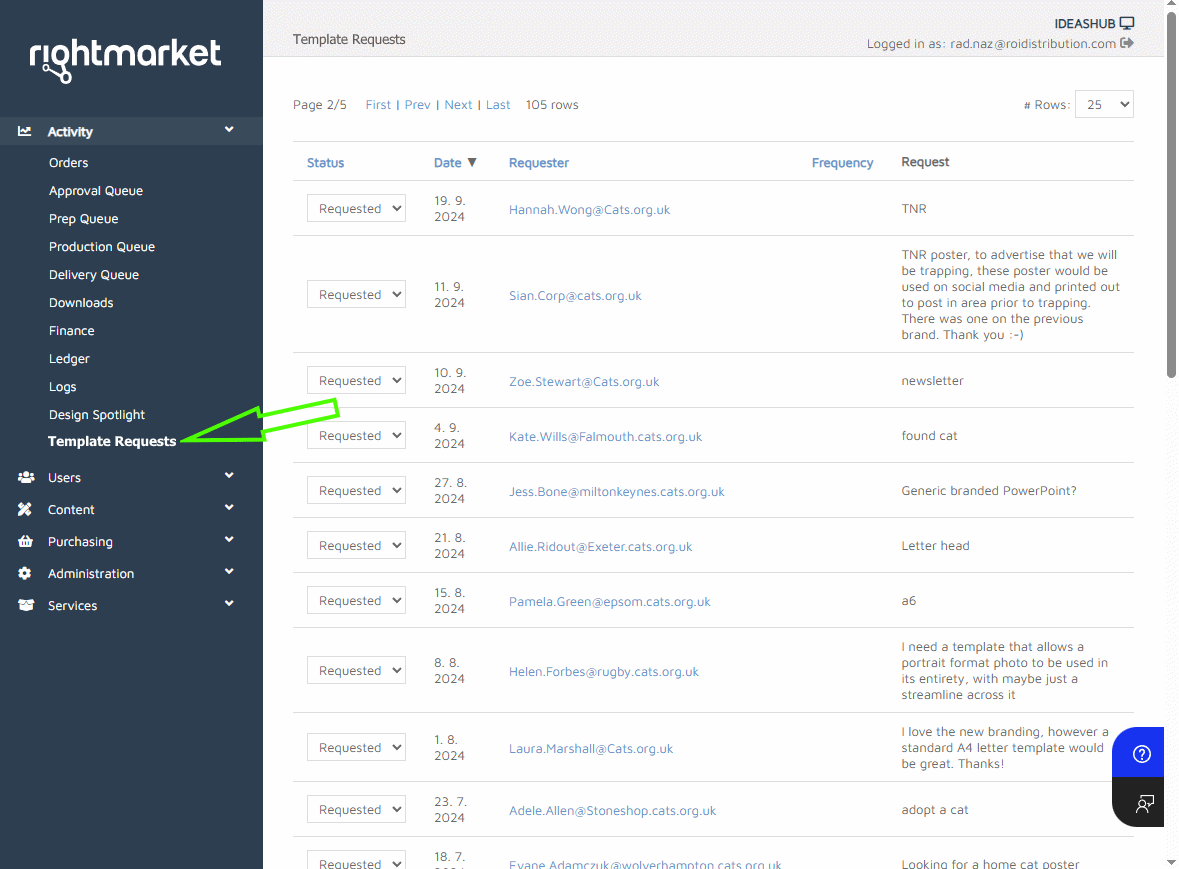
Task: Open status dropdown for Jess.Bone request
Action: pos(356,490)
